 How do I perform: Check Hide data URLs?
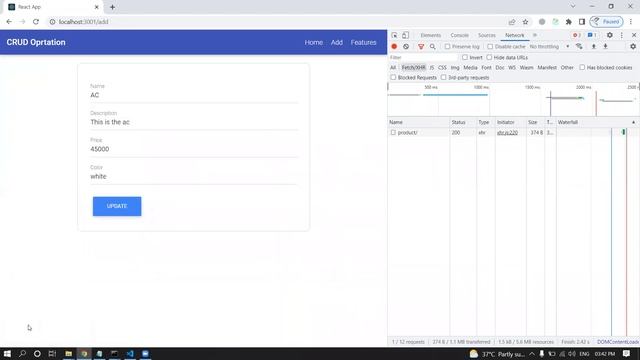pos(489,58)
